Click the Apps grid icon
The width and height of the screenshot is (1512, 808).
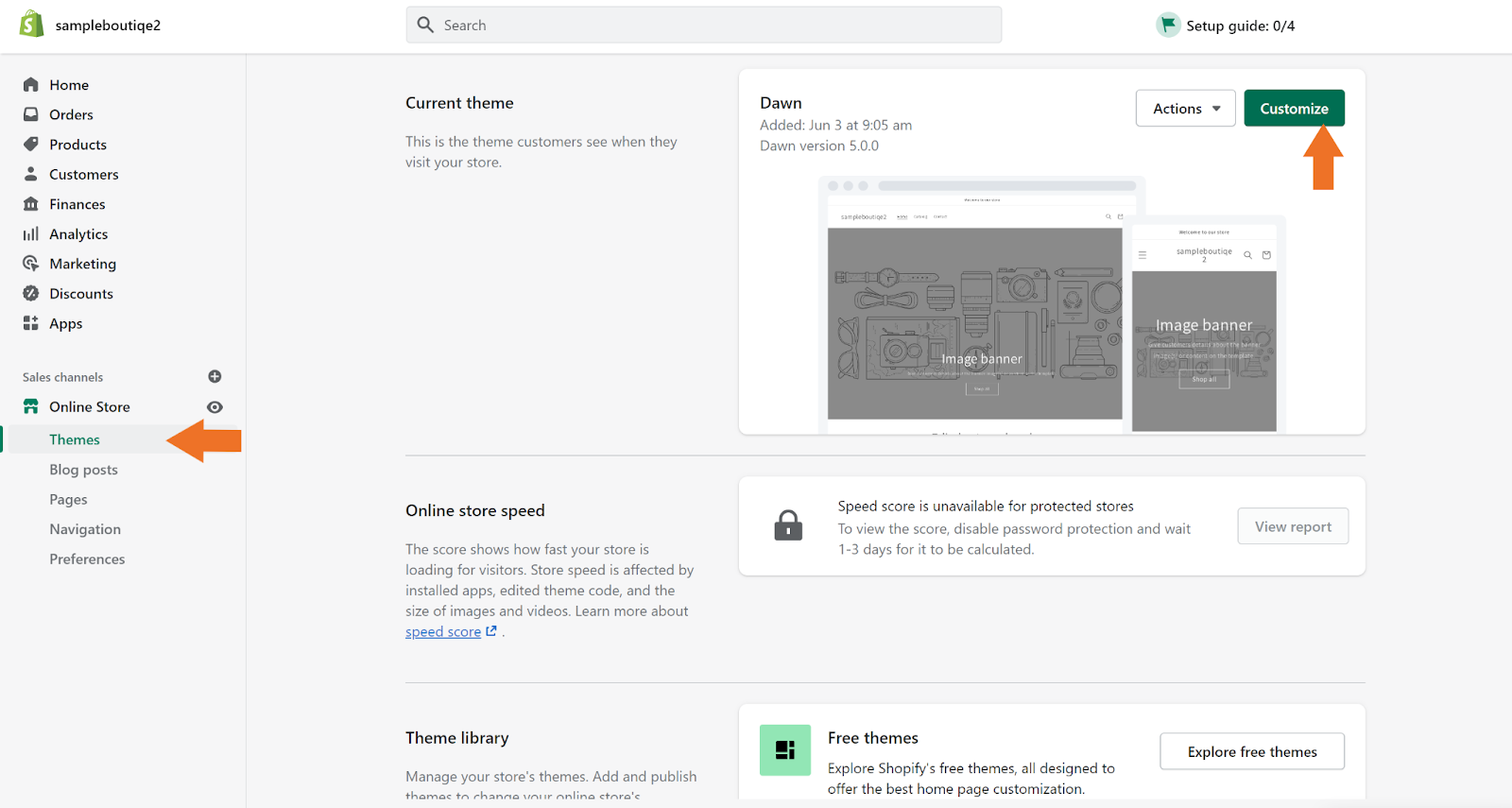[x=31, y=323]
